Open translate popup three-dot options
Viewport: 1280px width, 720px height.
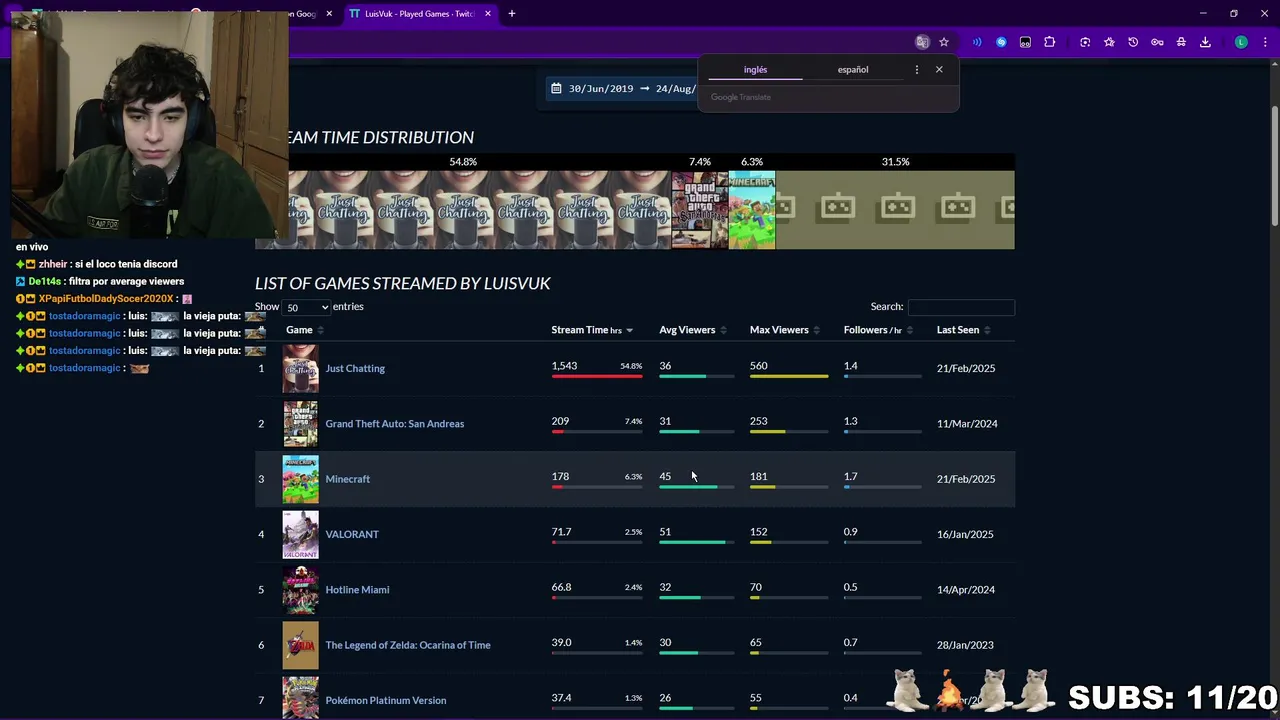pyautogui.click(x=916, y=70)
